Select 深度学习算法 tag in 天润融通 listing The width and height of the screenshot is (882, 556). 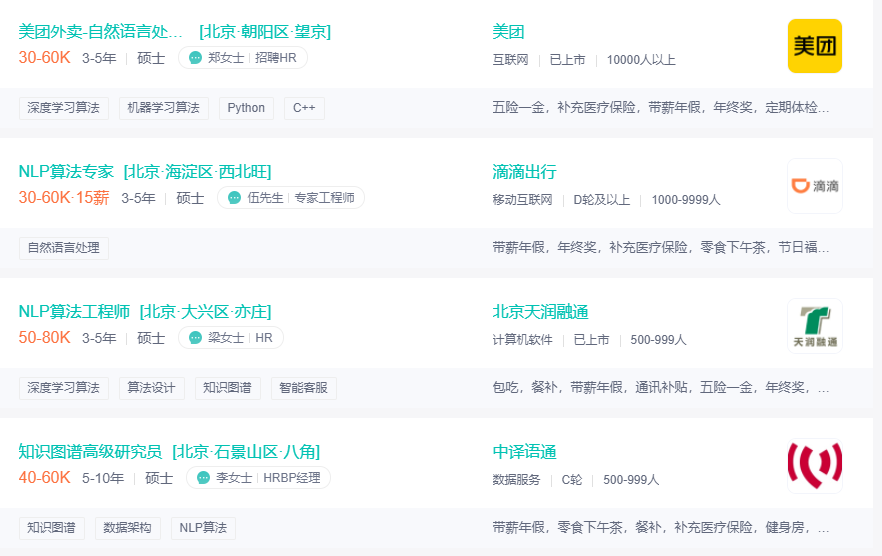click(x=64, y=388)
